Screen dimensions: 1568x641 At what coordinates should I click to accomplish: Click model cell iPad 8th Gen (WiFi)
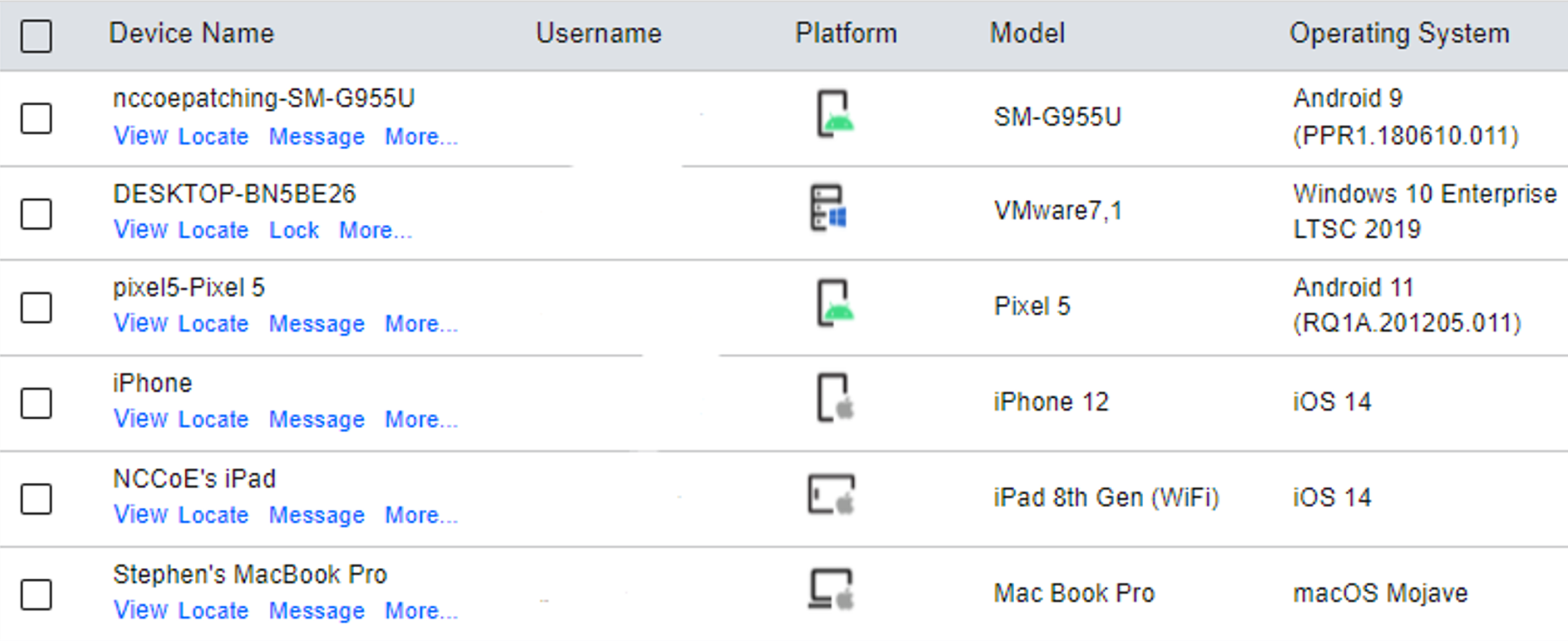pos(1106,498)
